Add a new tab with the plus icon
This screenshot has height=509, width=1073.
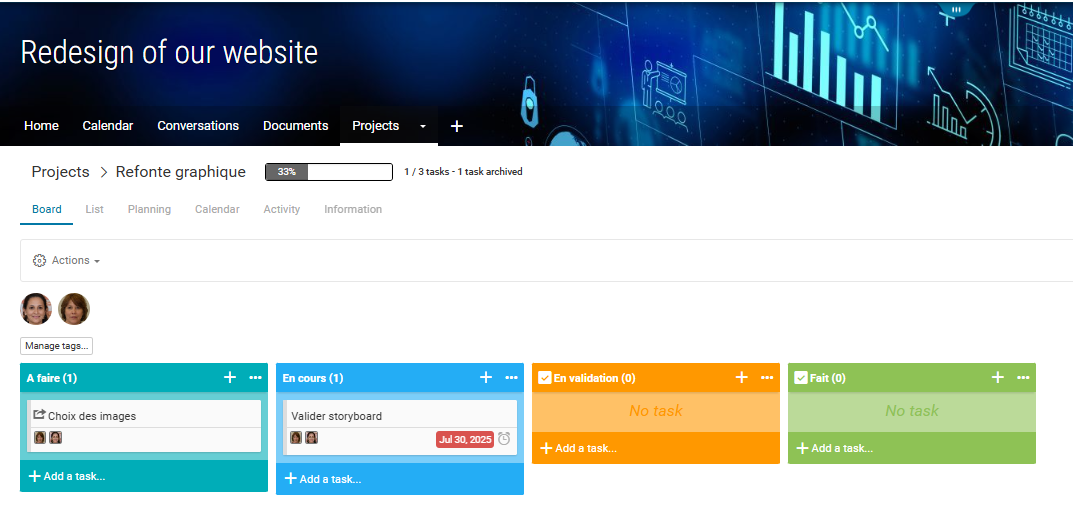pyautogui.click(x=457, y=126)
